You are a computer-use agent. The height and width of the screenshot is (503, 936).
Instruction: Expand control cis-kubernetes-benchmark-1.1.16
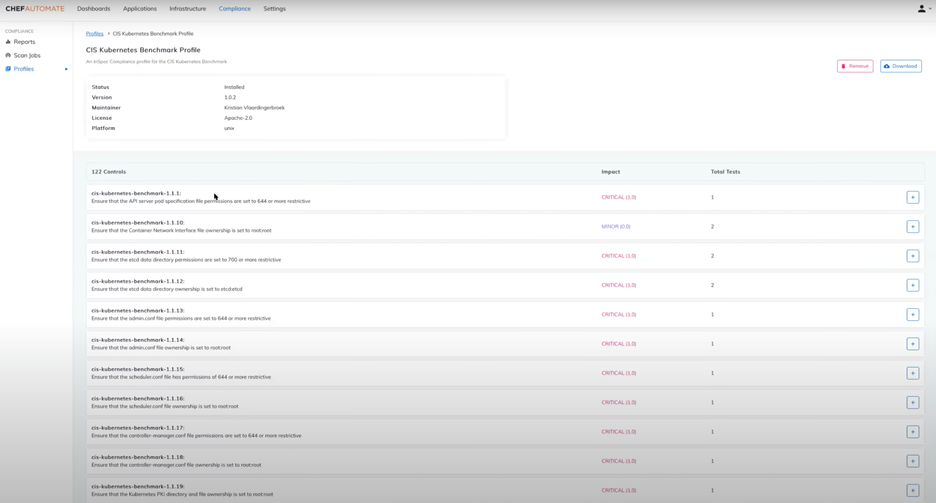point(913,402)
